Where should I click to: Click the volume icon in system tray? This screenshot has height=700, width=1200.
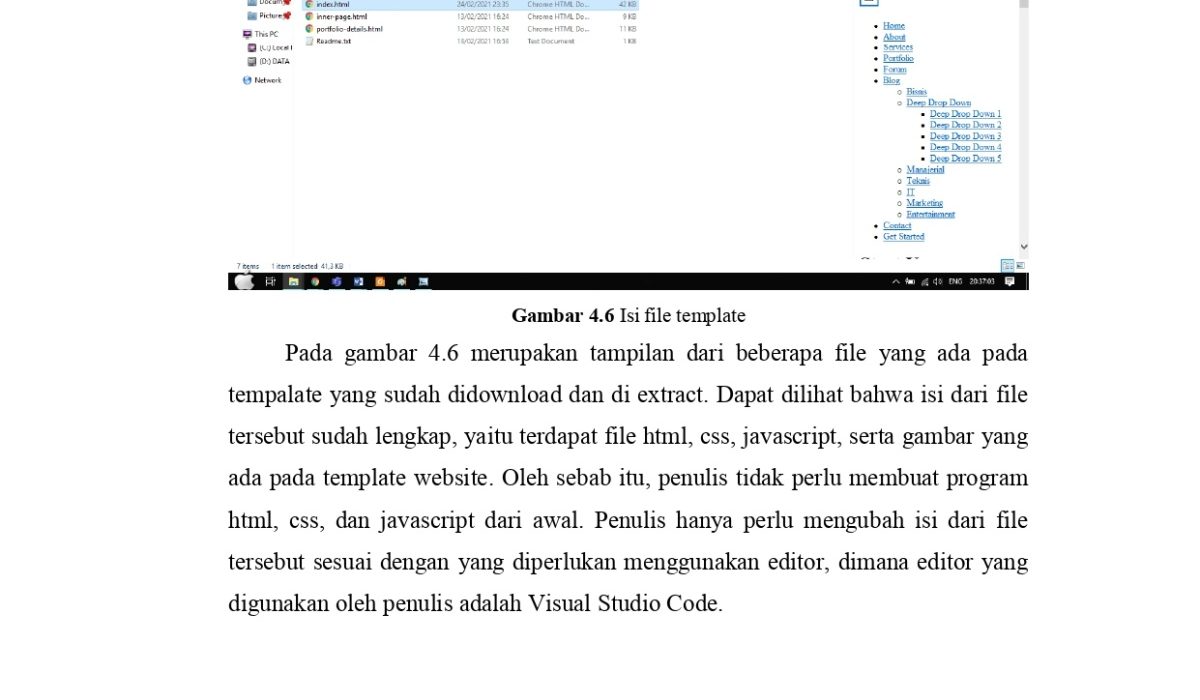[x=937, y=282]
